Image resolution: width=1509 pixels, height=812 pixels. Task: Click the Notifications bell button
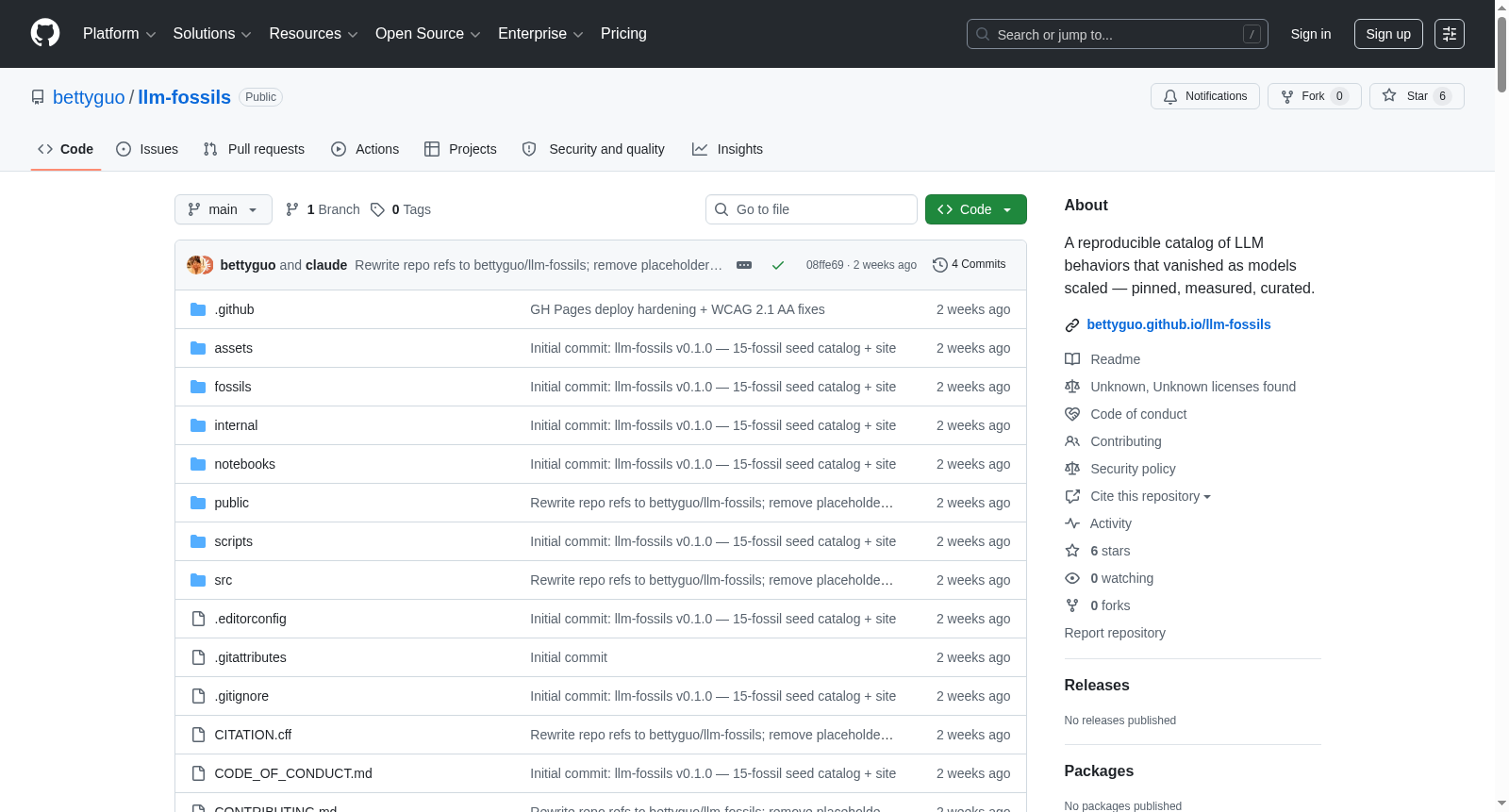1204,96
